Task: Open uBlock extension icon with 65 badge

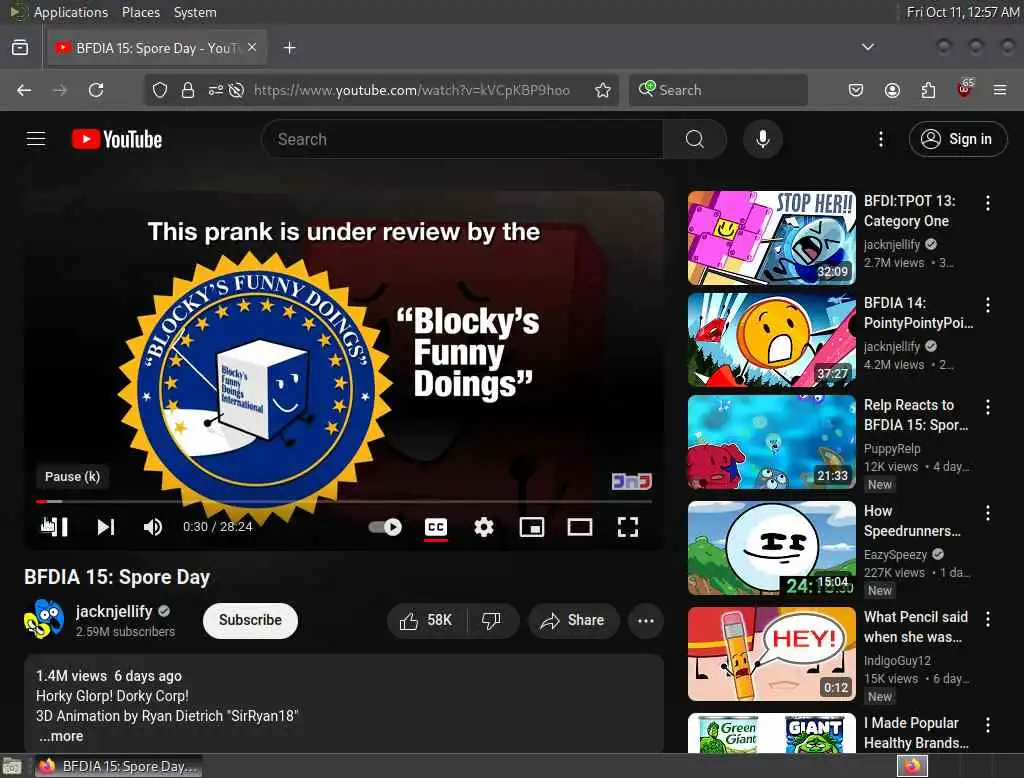Action: (x=964, y=89)
